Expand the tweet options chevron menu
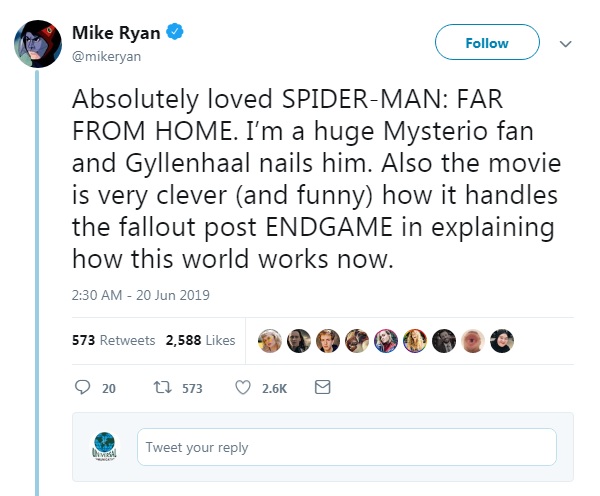Screen dimensions: 600x496 pyautogui.click(x=565, y=44)
